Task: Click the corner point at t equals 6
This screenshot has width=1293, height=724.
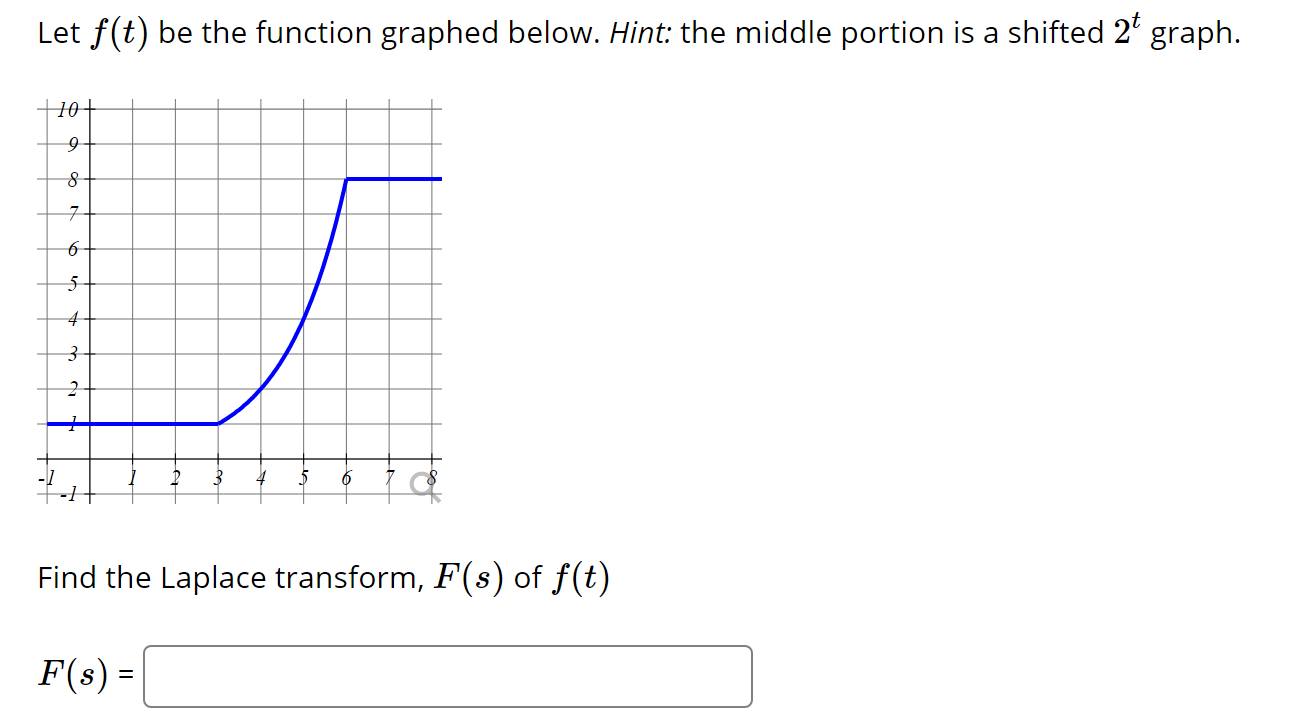Action: click(x=347, y=179)
